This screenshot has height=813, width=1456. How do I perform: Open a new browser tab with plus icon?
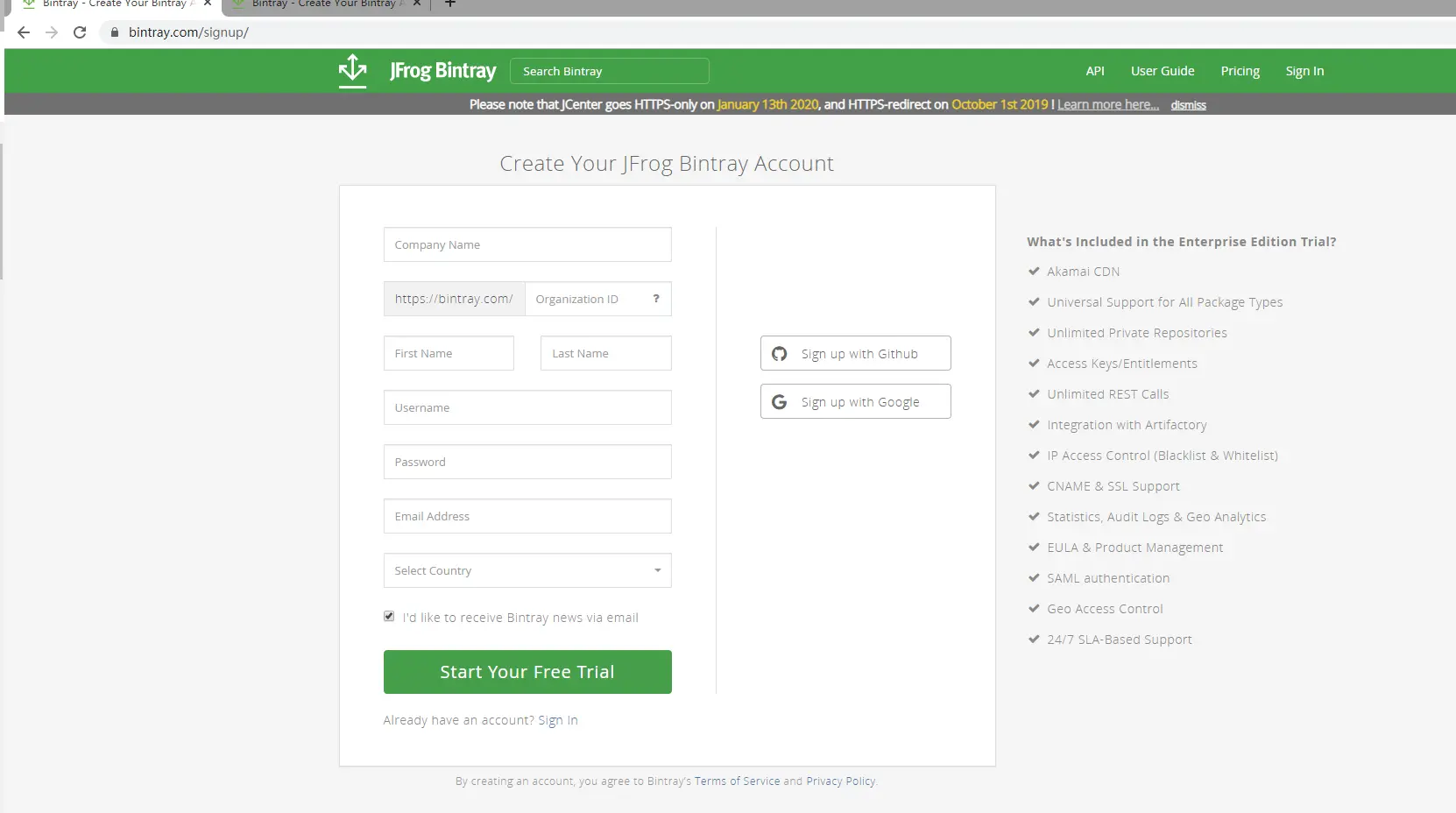click(450, 4)
